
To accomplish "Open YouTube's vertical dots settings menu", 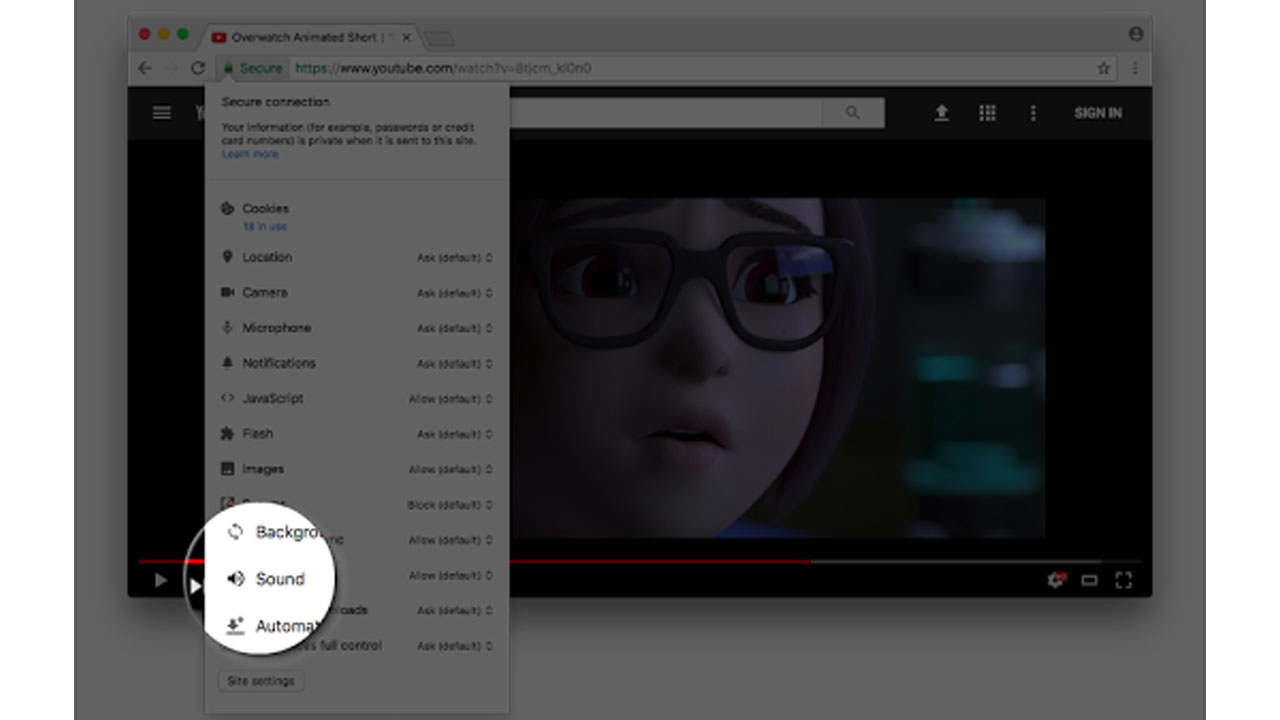I will click(1033, 113).
